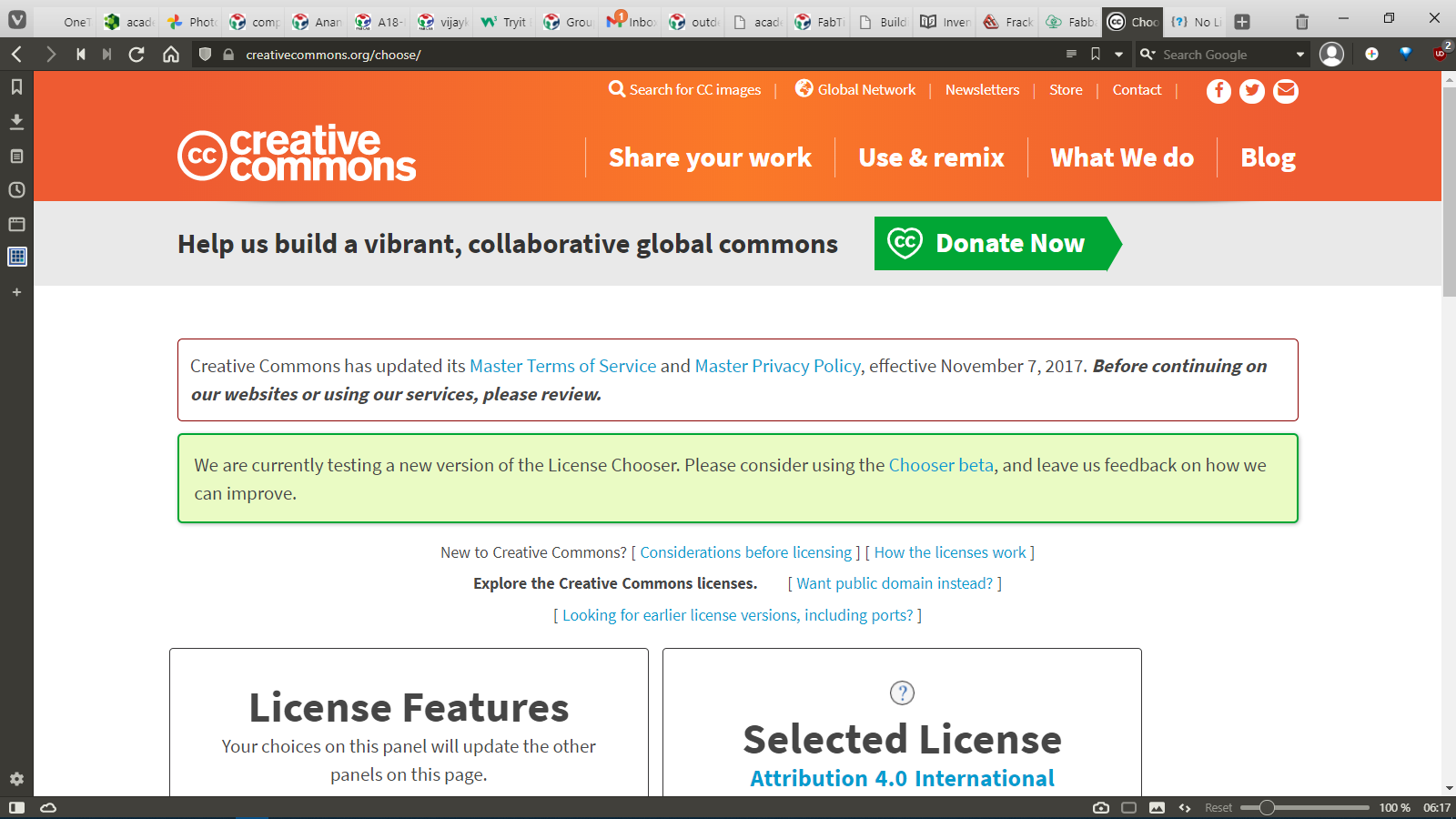The height and width of the screenshot is (819, 1456).
Task: Switch to the Frack tab
Action: [1007, 22]
